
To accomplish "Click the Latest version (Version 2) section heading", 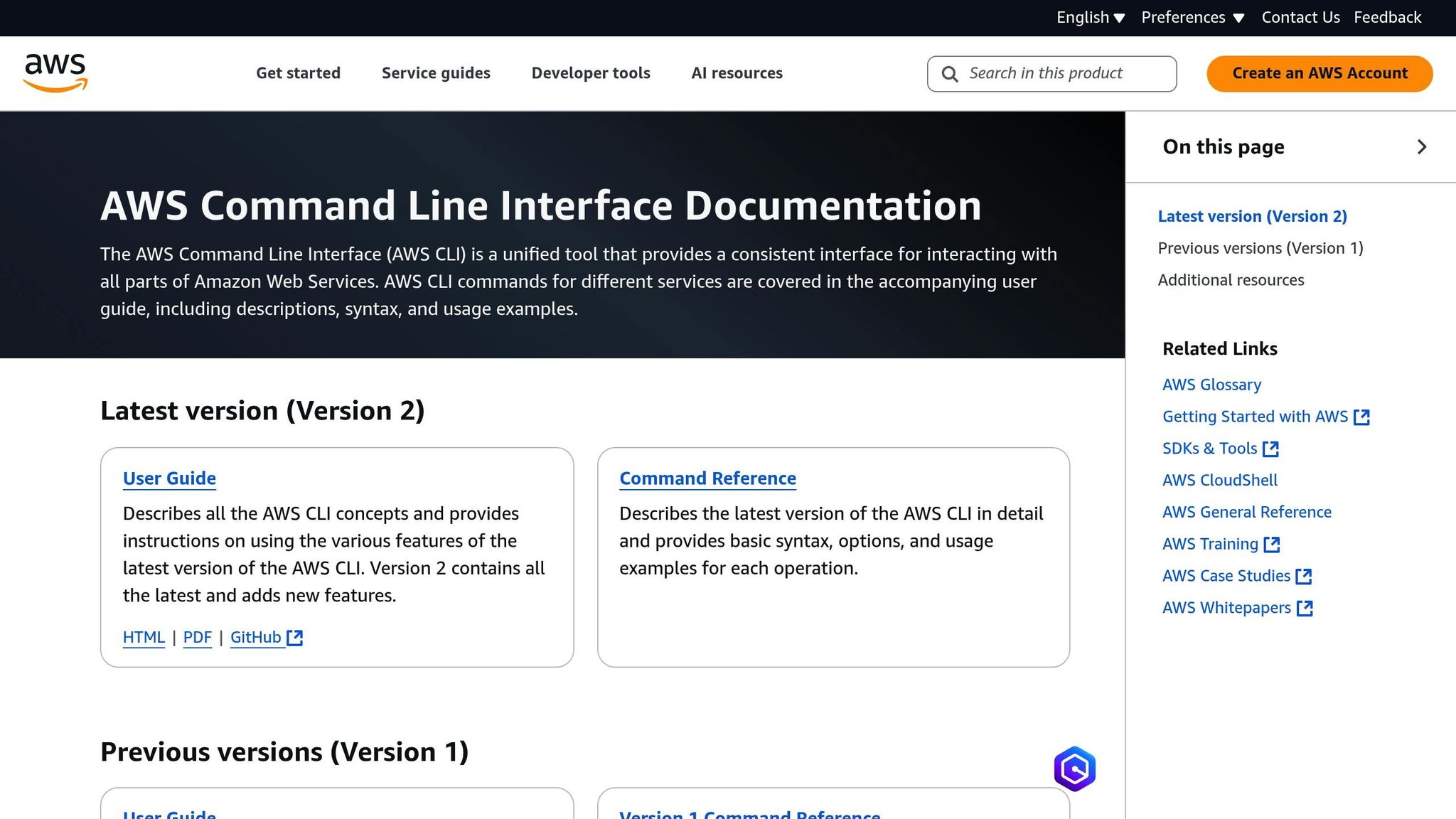I will tap(262, 412).
